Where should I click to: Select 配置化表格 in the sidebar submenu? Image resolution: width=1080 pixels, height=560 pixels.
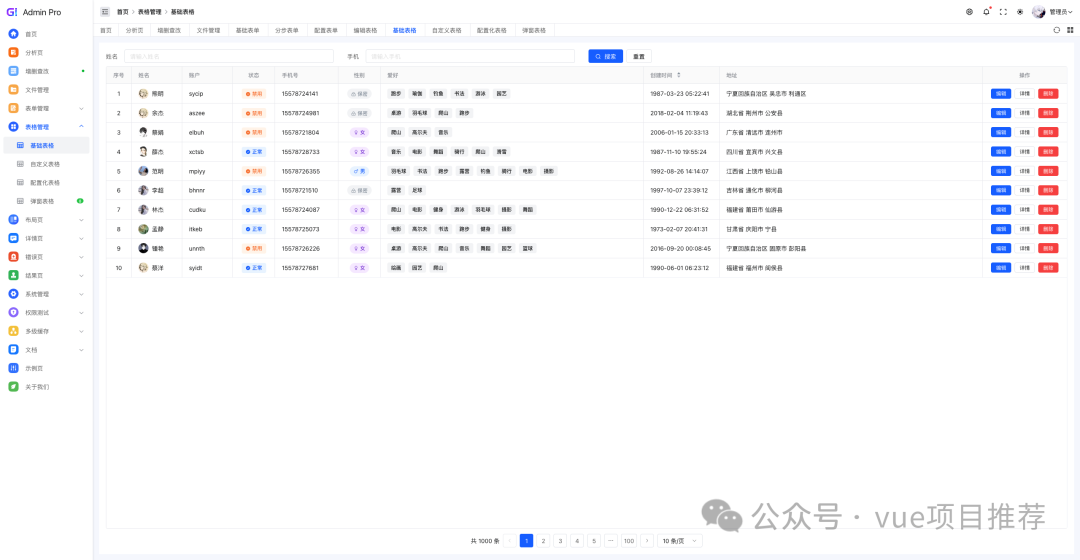(x=45, y=183)
